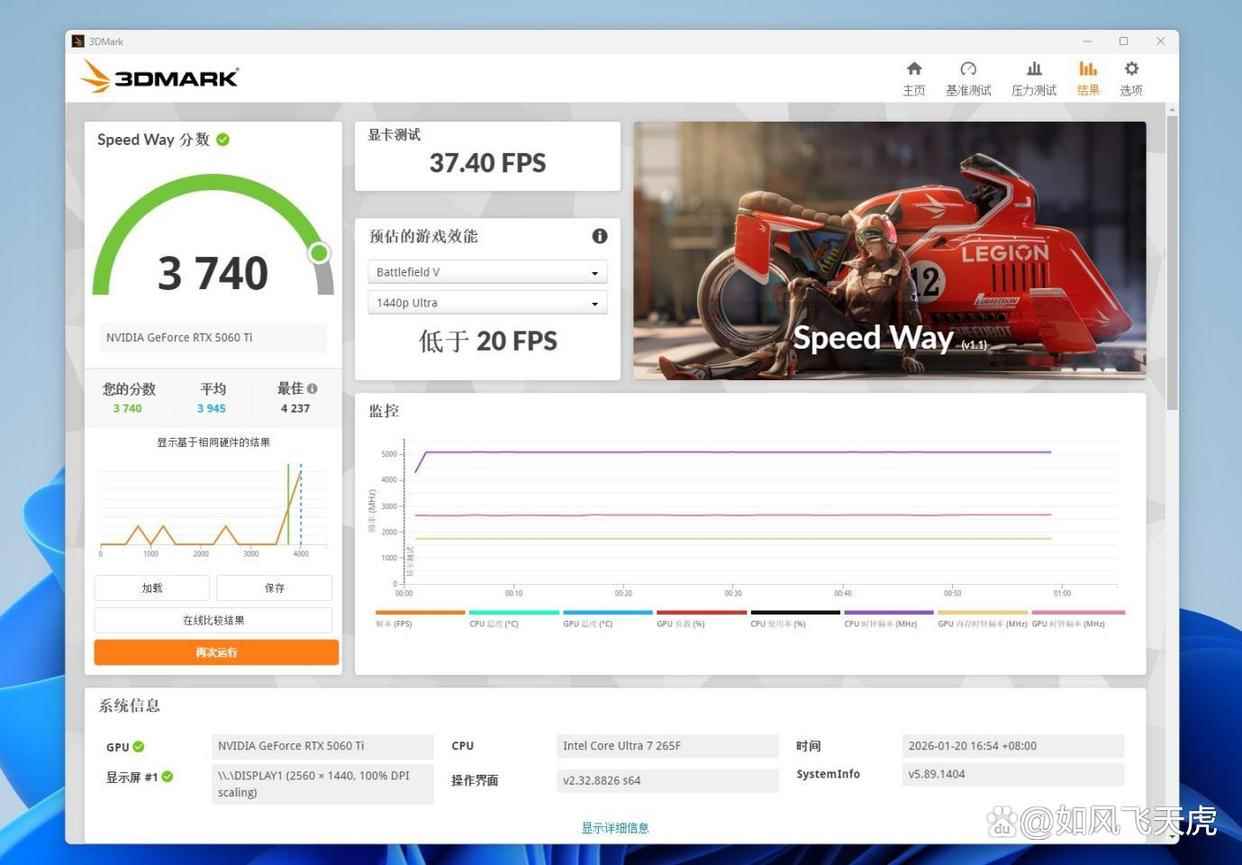This screenshot has width=1242, height=865.
Task: Click the 37.40 FPS graphics test value
Action: [488, 163]
